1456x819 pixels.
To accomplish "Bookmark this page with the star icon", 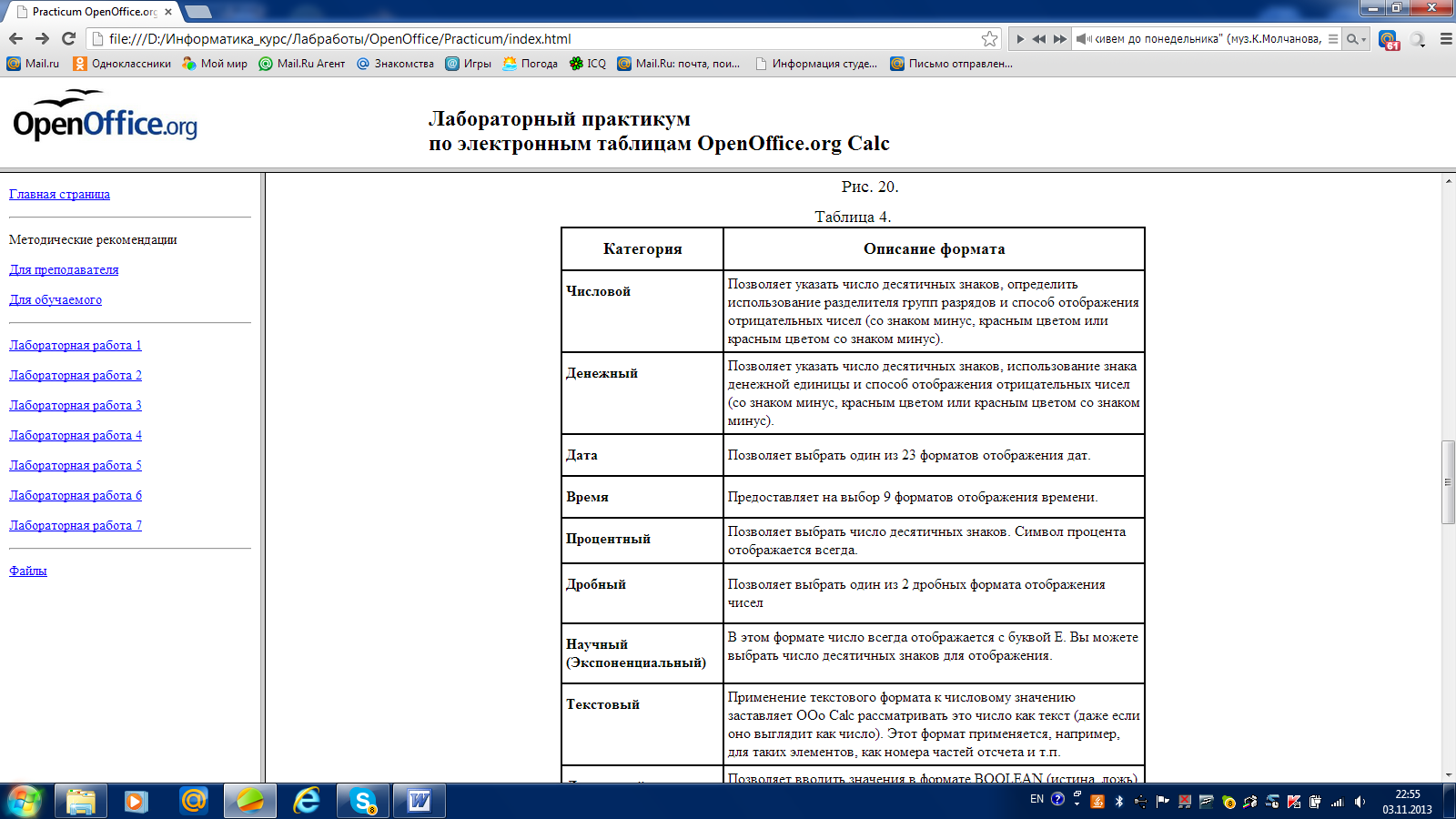I will click(989, 38).
